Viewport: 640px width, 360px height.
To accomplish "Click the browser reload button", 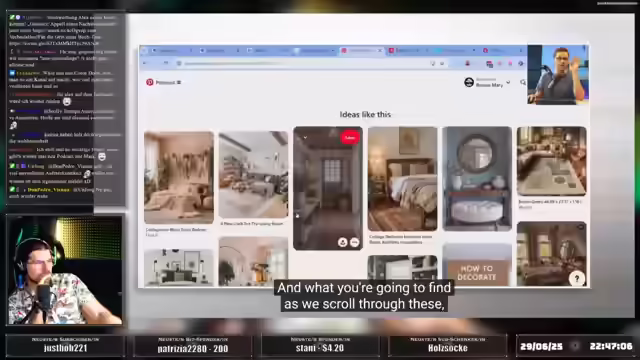I will point(166,63).
